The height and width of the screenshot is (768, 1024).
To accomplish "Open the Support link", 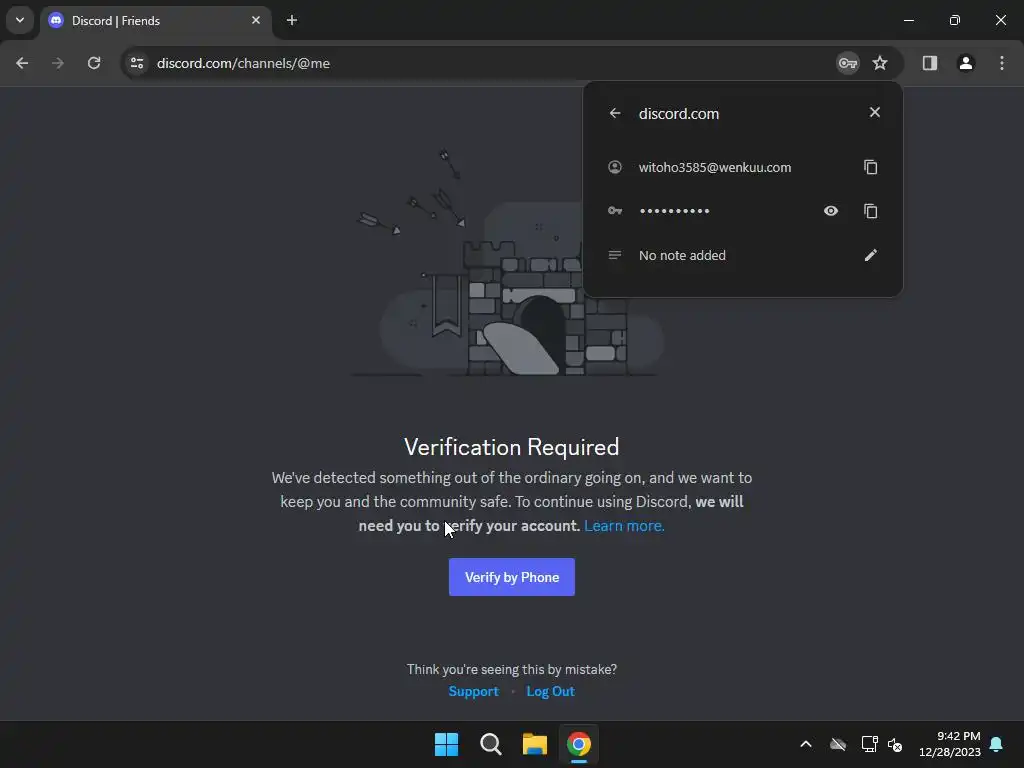I will pyautogui.click(x=473, y=692).
